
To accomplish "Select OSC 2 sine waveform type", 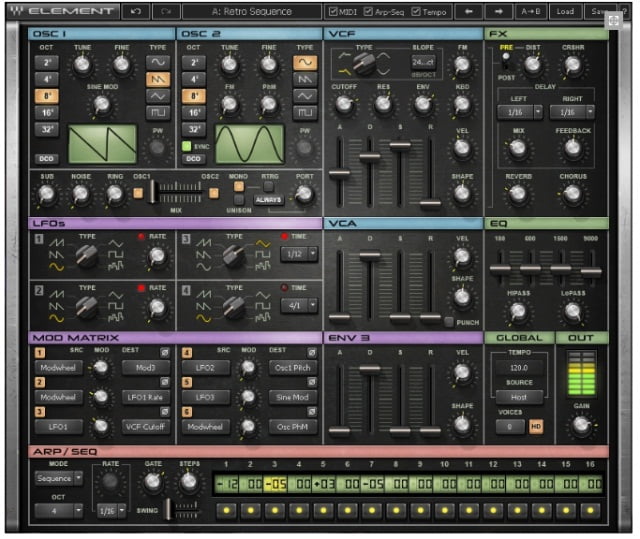I will click(x=305, y=62).
